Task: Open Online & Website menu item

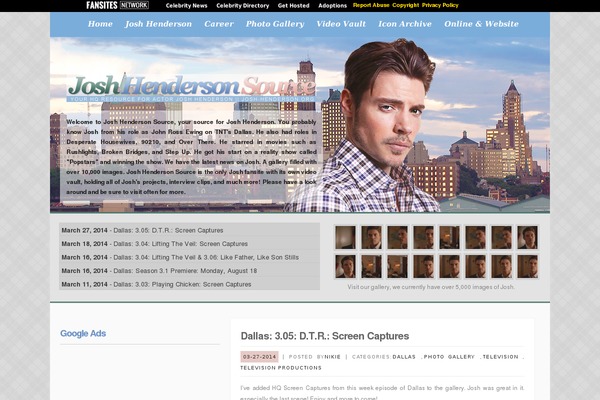Action: click(x=481, y=24)
